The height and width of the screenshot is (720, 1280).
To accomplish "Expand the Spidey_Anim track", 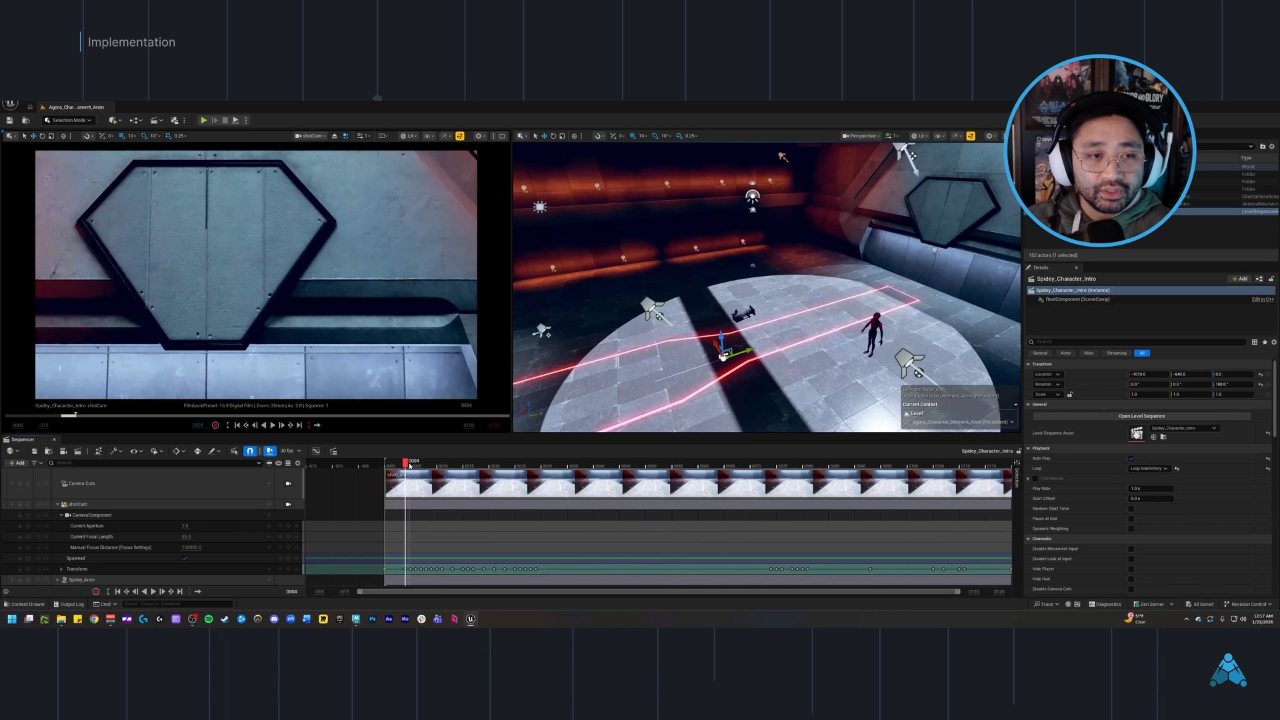I will 57,580.
